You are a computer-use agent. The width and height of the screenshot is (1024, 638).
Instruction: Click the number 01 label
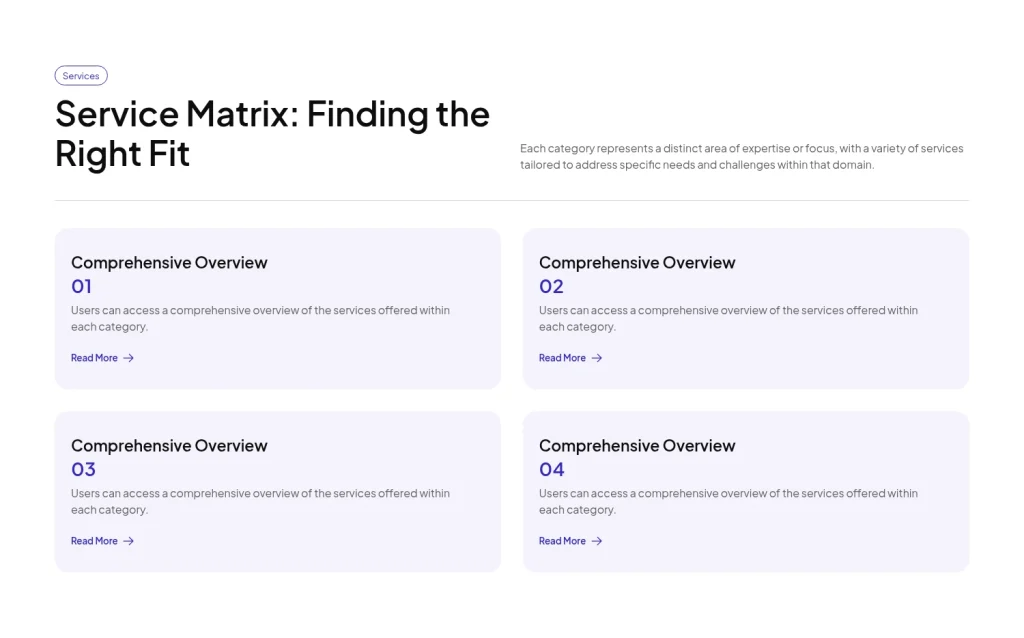pyautogui.click(x=82, y=287)
